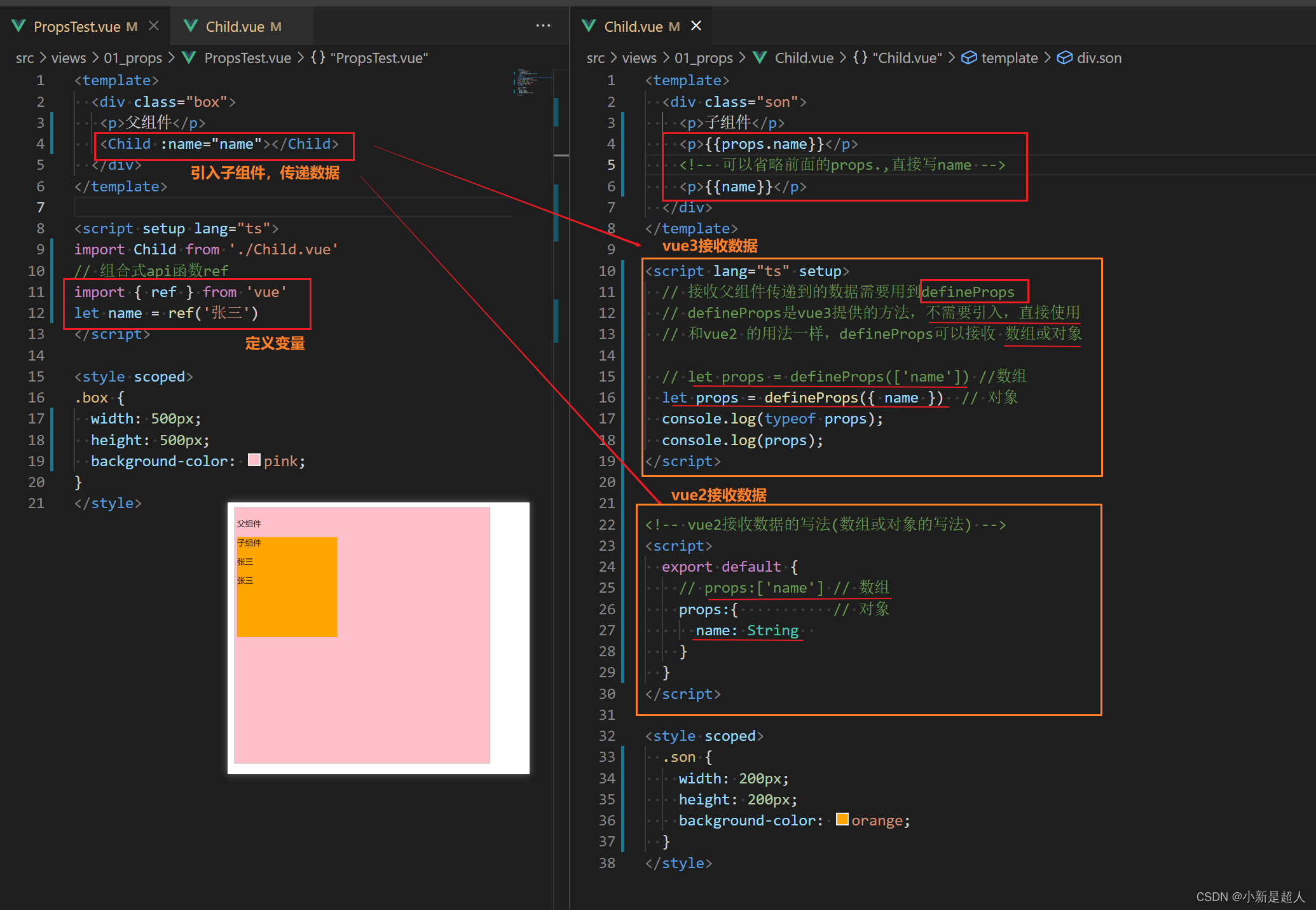
Task: Click 'export default {' line
Action: click(x=730, y=567)
